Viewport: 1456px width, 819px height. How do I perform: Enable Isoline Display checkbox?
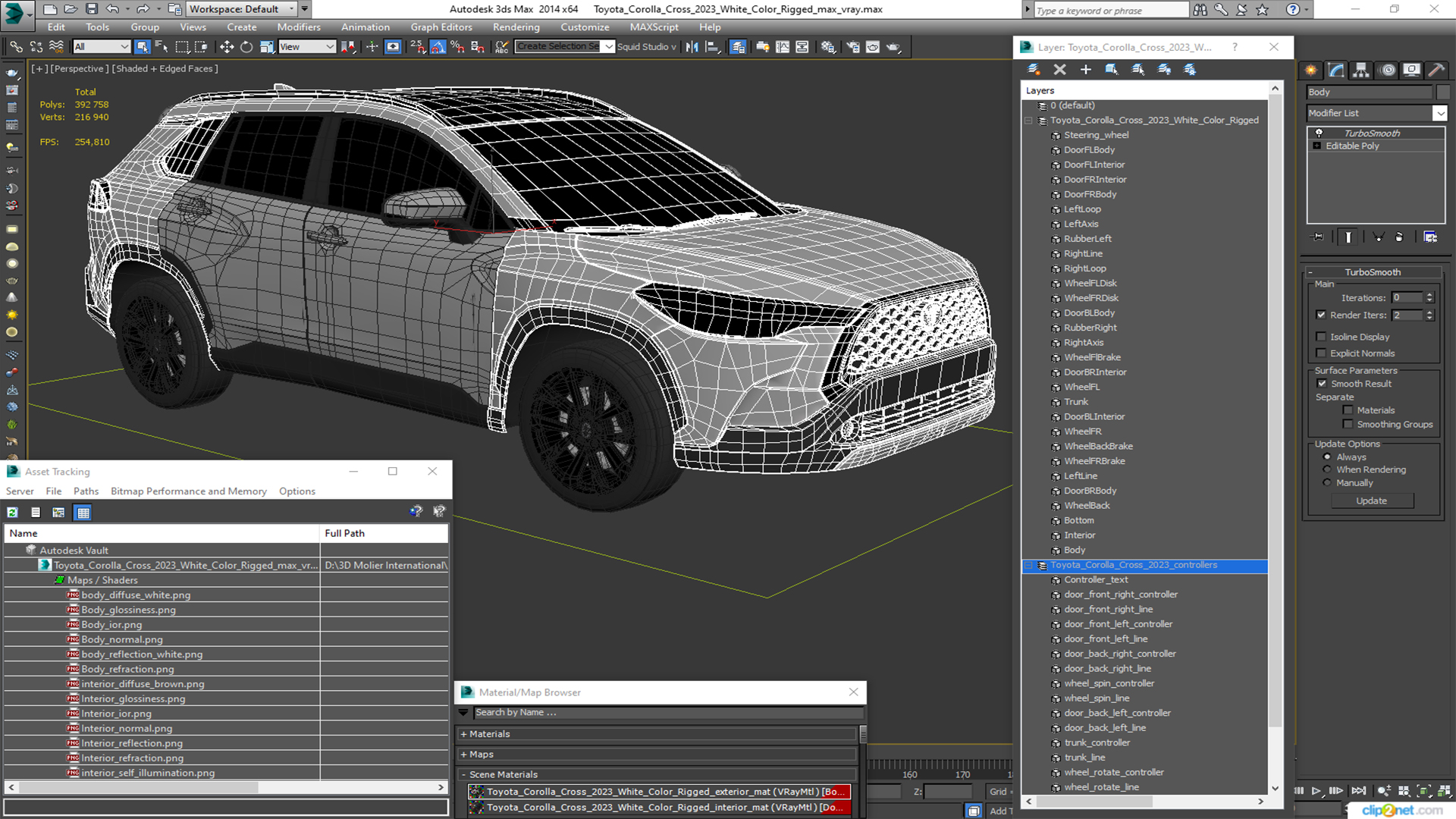pos(1321,337)
